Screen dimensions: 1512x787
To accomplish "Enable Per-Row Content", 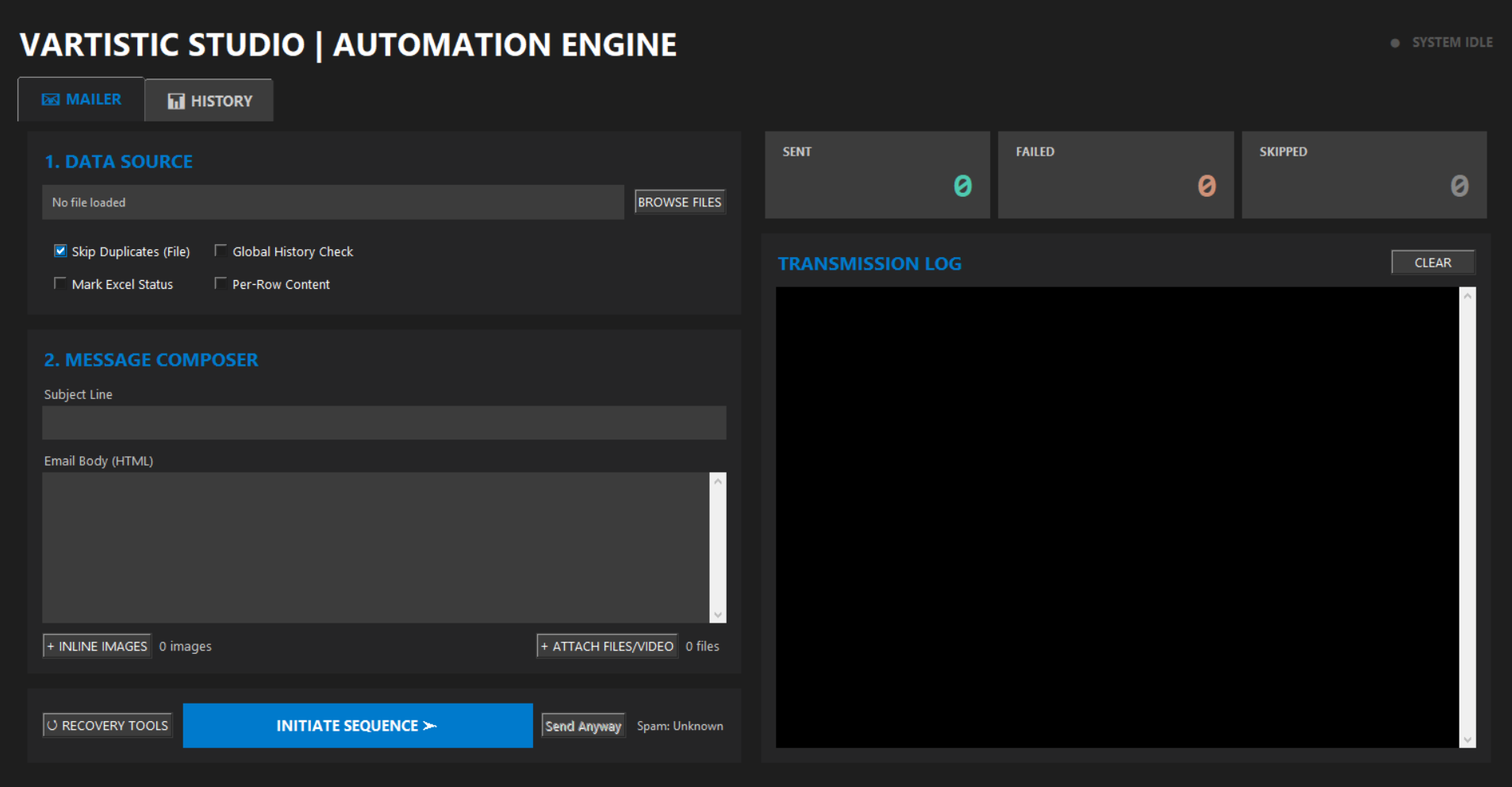I will point(221,282).
